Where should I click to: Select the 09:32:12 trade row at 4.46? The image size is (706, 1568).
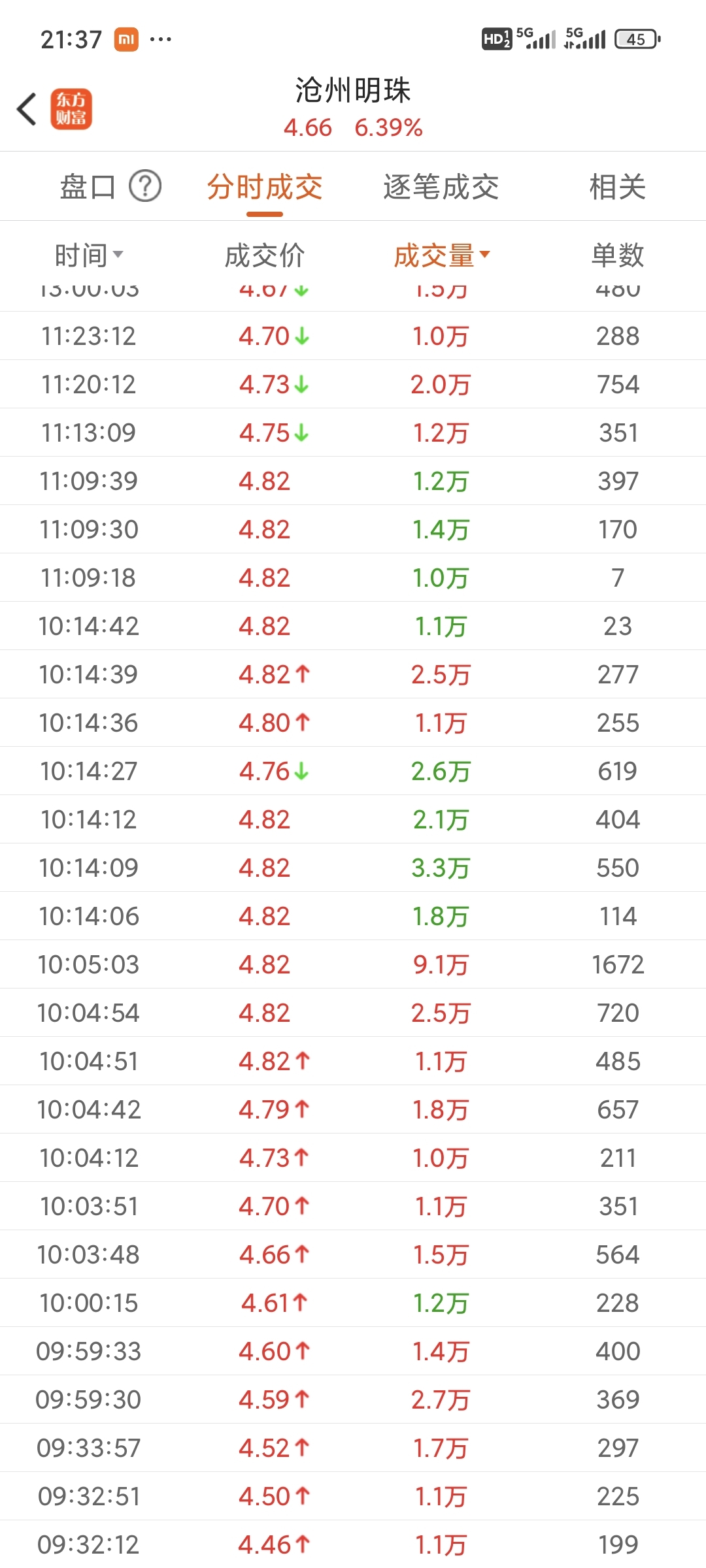point(353,1544)
